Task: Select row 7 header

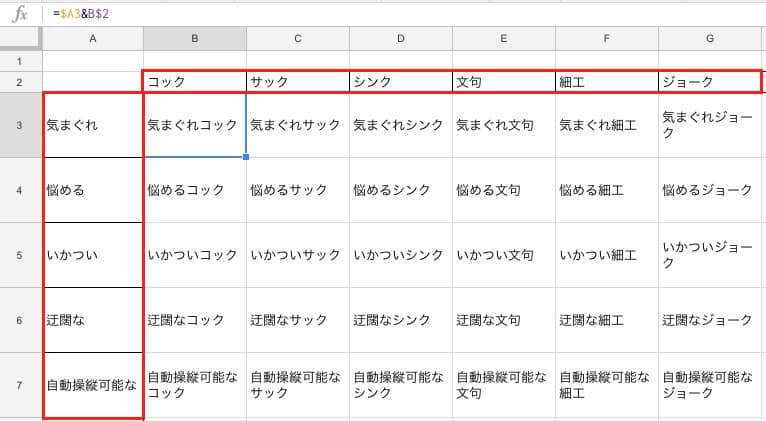Action: point(21,385)
